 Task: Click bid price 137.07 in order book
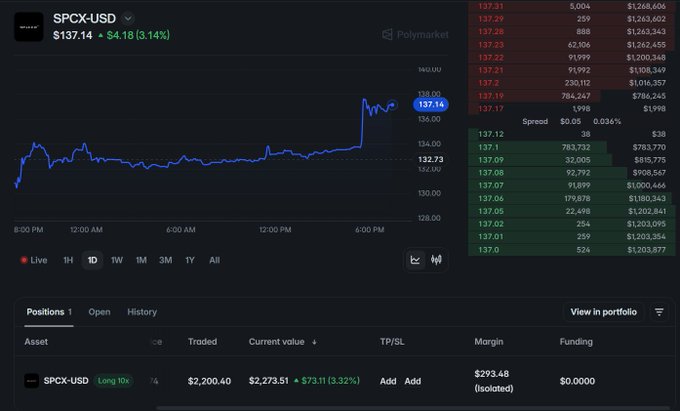[490, 186]
